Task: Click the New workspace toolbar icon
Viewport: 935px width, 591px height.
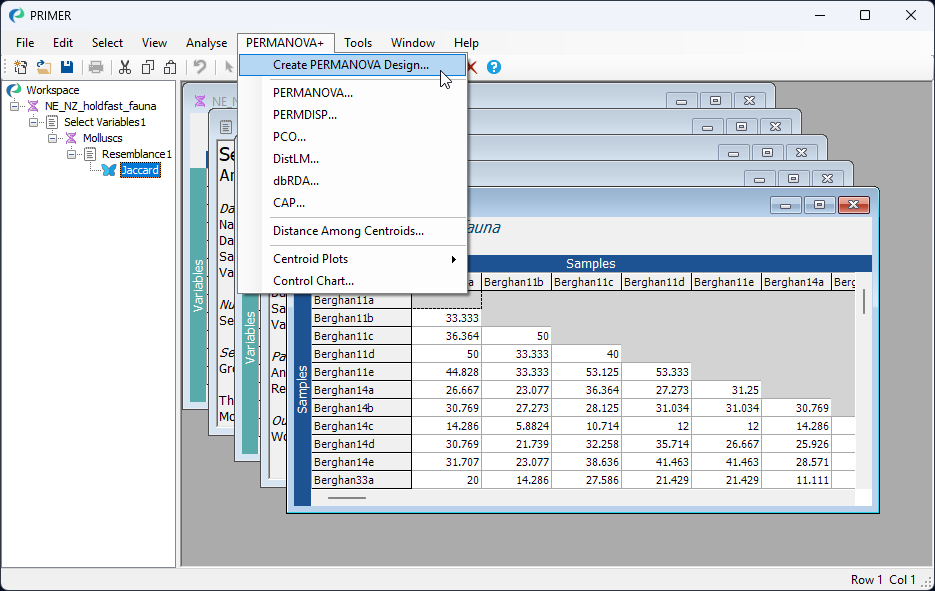Action: [20, 67]
